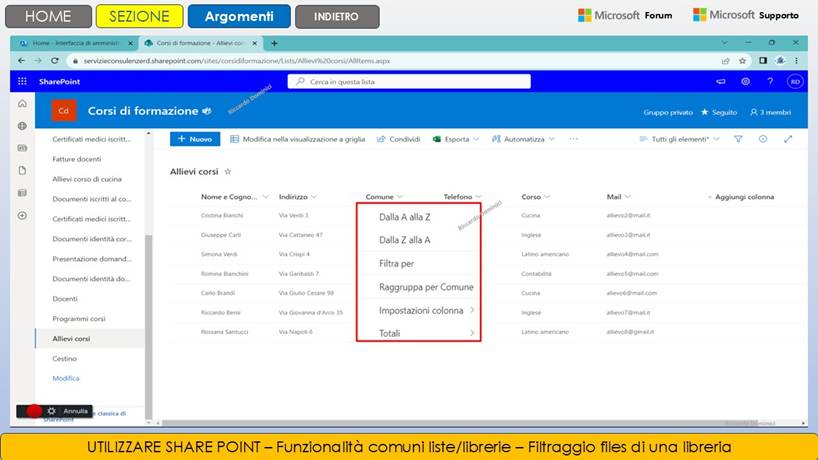818x460 pixels.
Task: Open the Microsoft Supporto link
Action: [745, 15]
